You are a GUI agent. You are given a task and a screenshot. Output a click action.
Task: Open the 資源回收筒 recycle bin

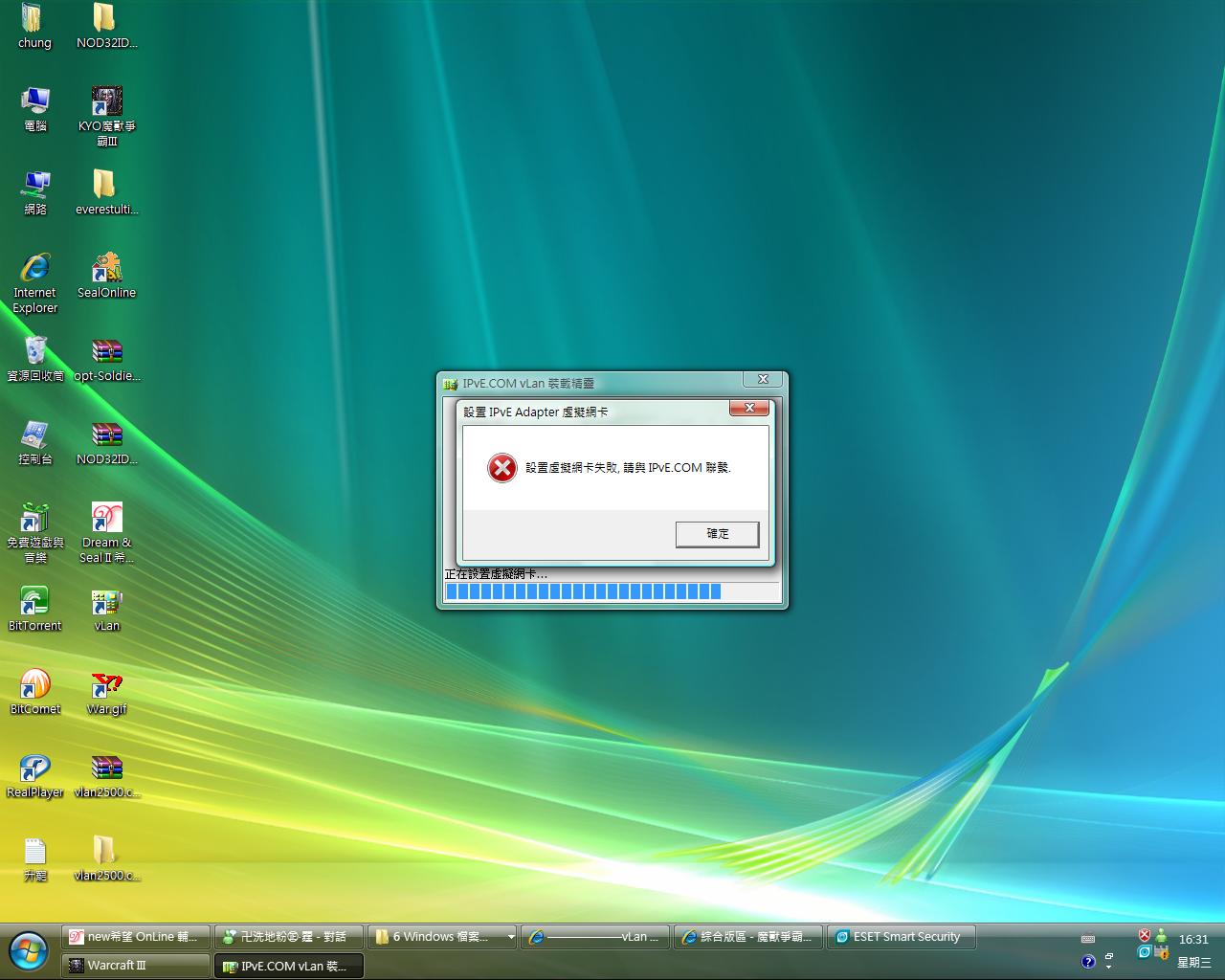pyautogui.click(x=34, y=359)
